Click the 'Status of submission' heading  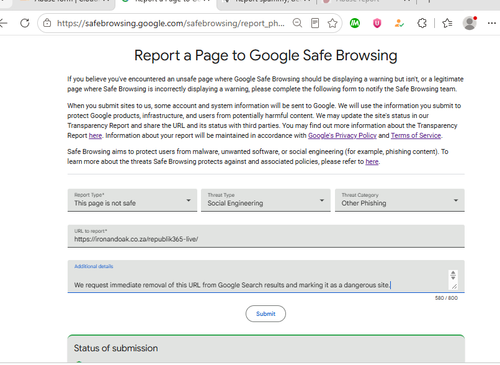[116, 348]
